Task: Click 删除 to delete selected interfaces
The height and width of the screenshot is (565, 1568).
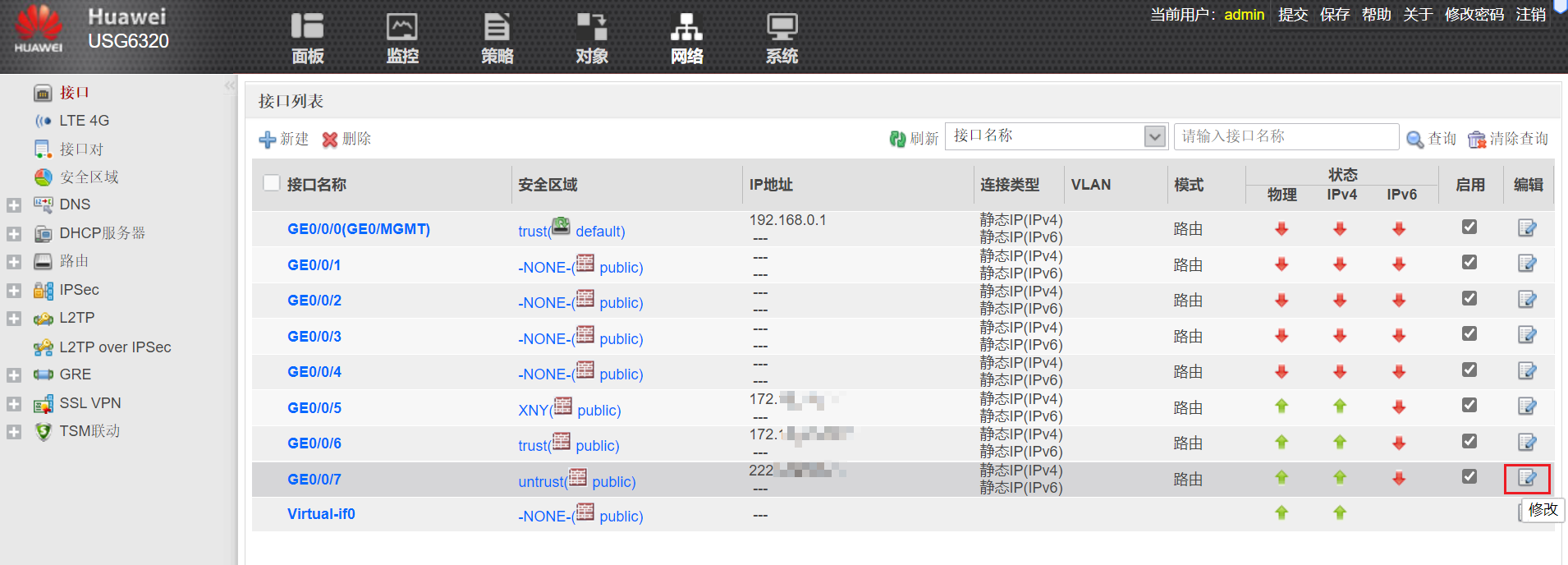Action: (x=346, y=140)
